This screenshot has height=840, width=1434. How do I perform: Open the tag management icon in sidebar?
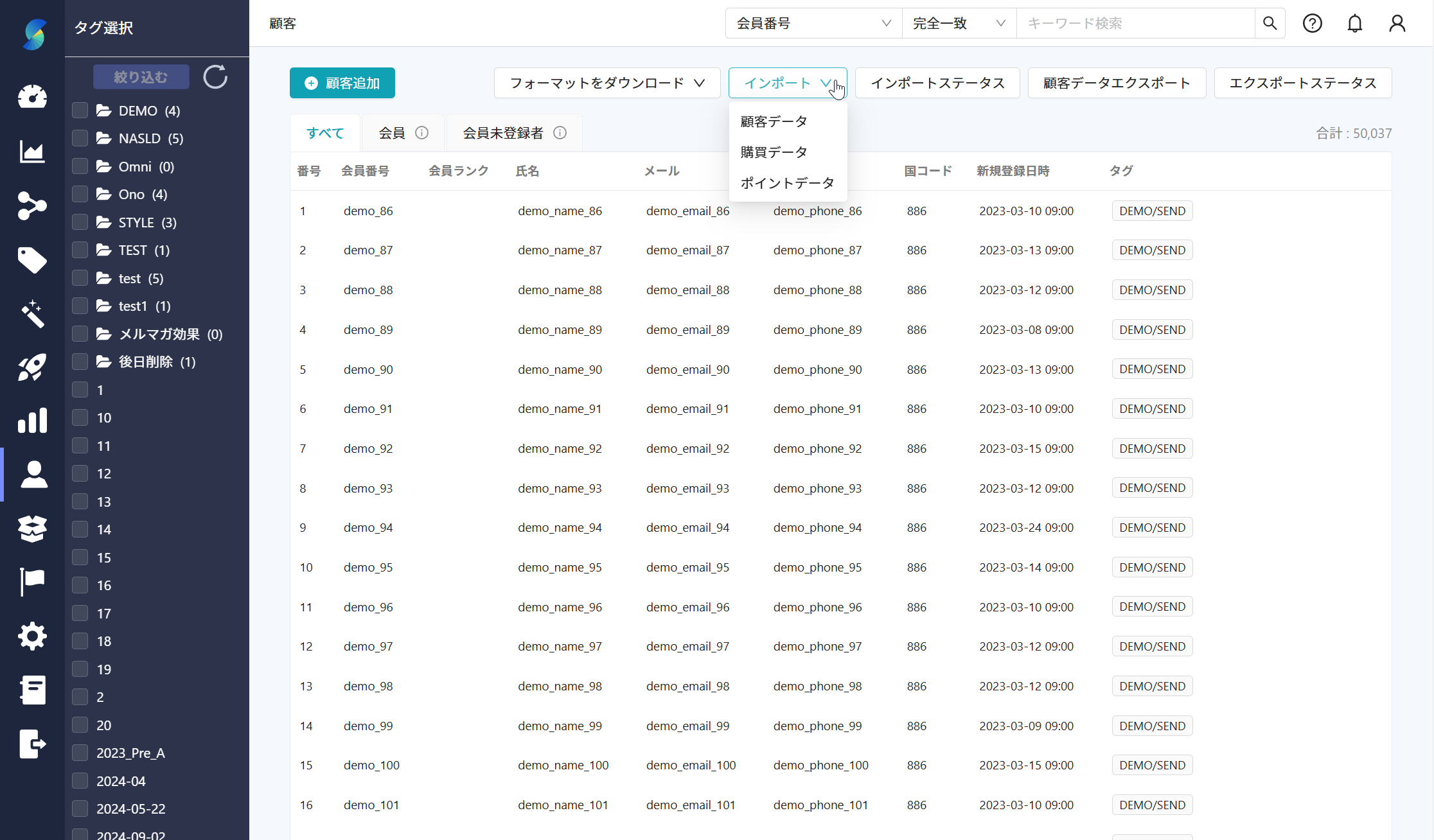pos(32,260)
